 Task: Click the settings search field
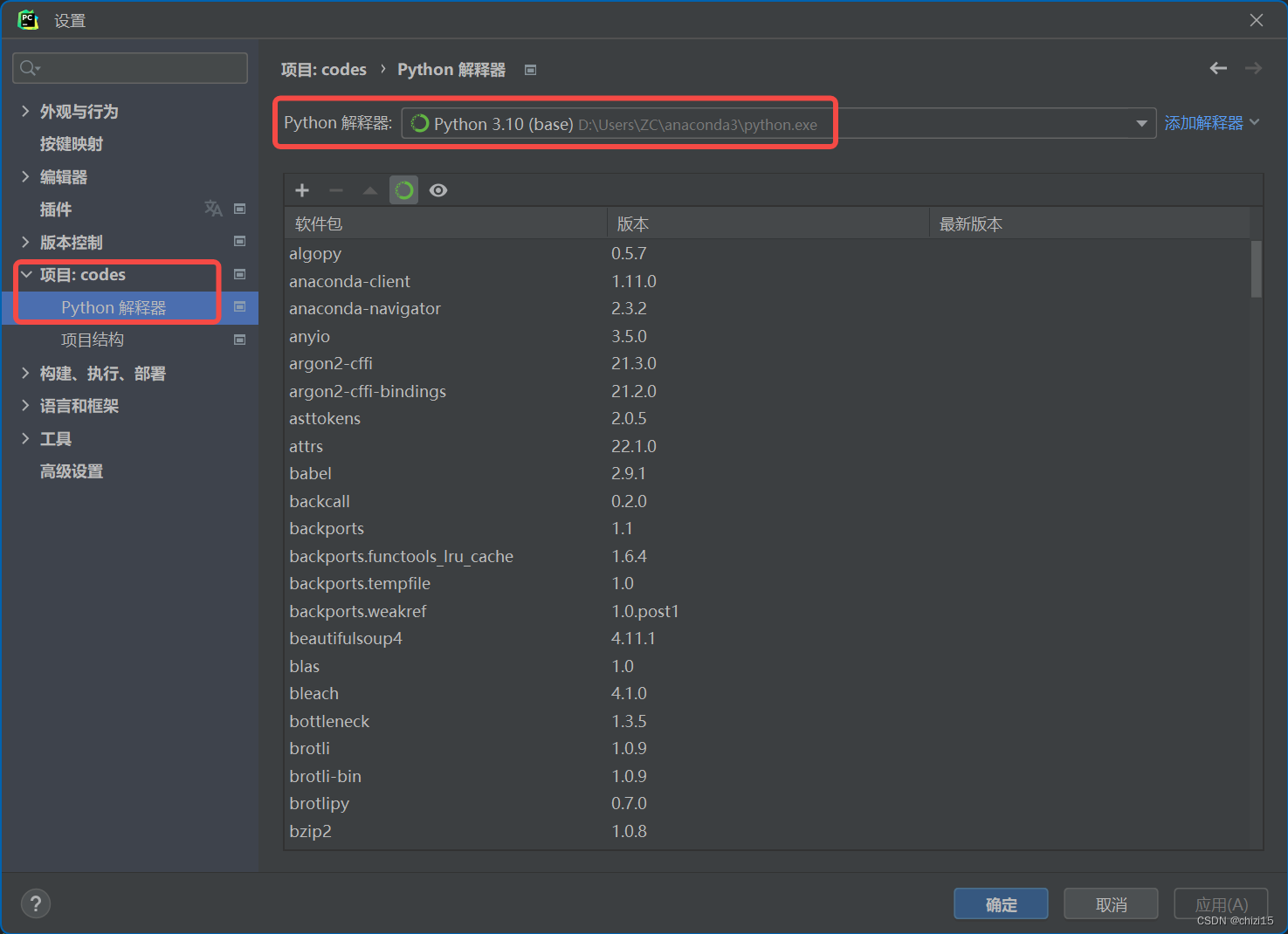click(130, 68)
